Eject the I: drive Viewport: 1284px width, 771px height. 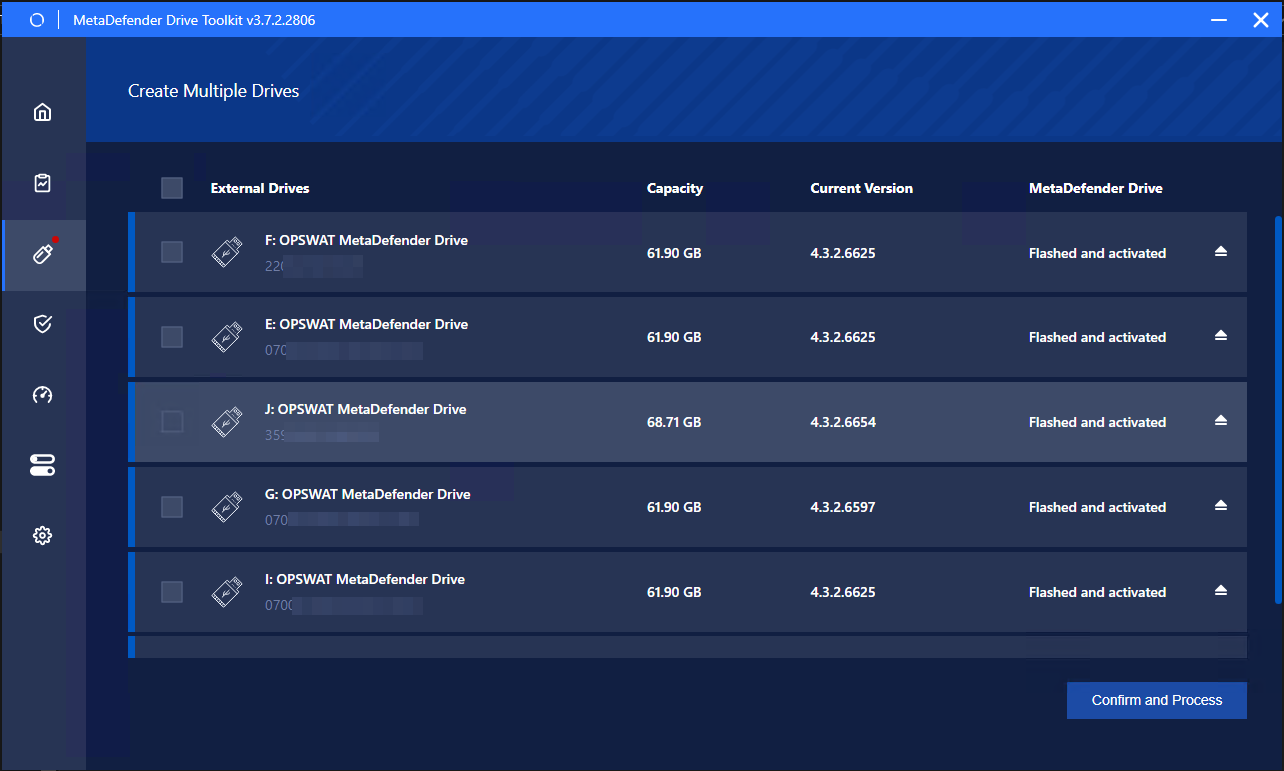pyautogui.click(x=1221, y=591)
